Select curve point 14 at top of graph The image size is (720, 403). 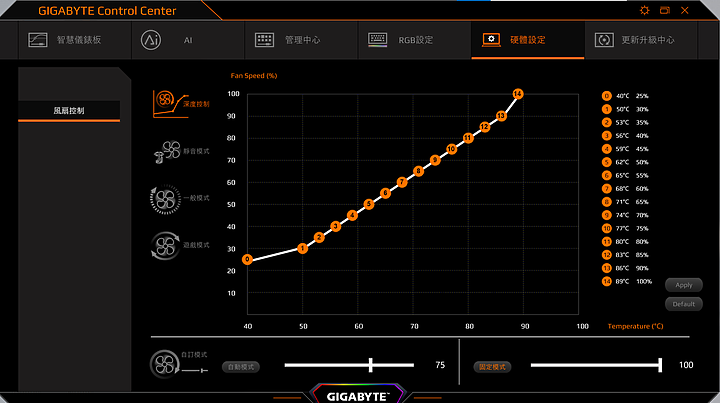518,94
